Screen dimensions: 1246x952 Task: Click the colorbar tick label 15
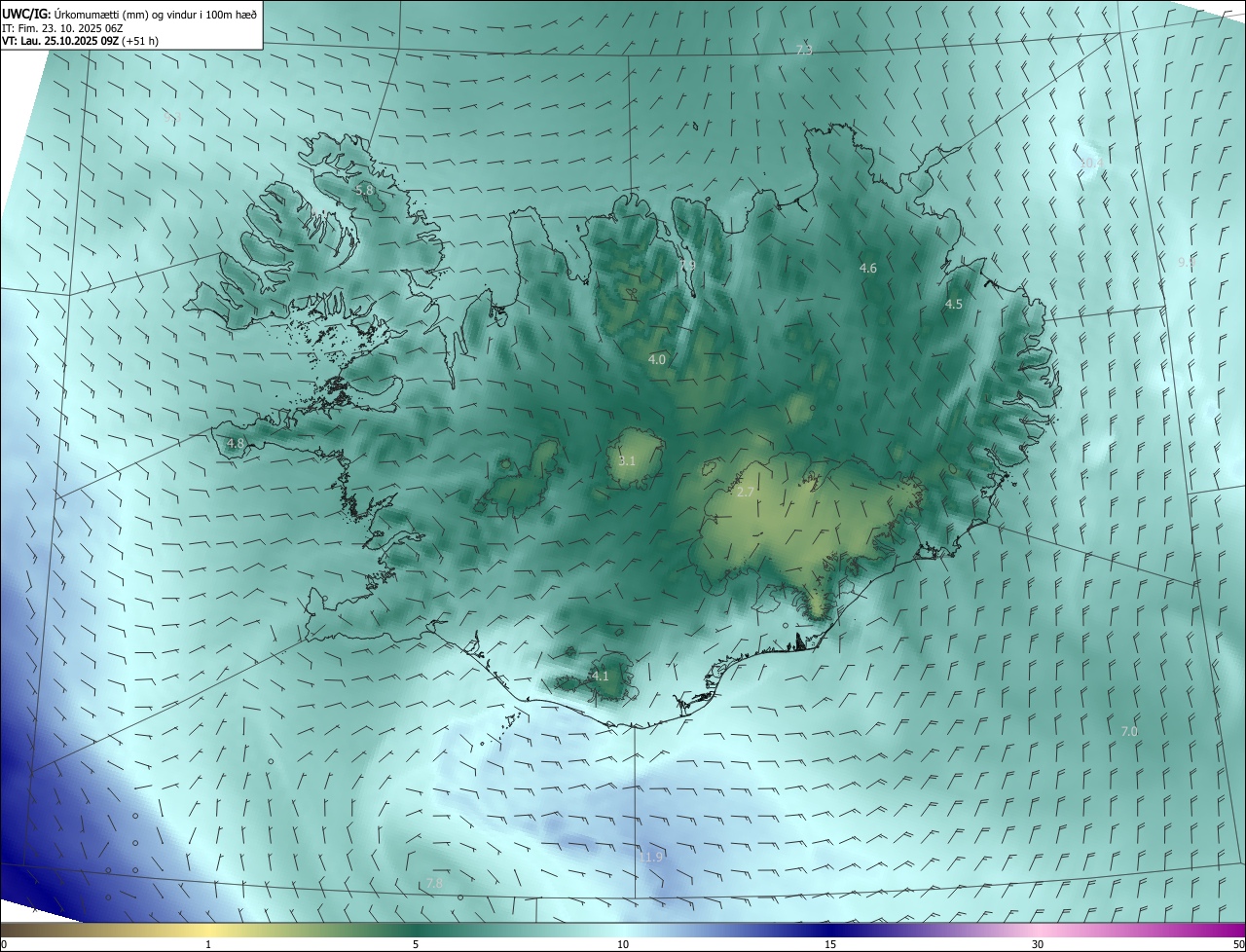(830, 945)
